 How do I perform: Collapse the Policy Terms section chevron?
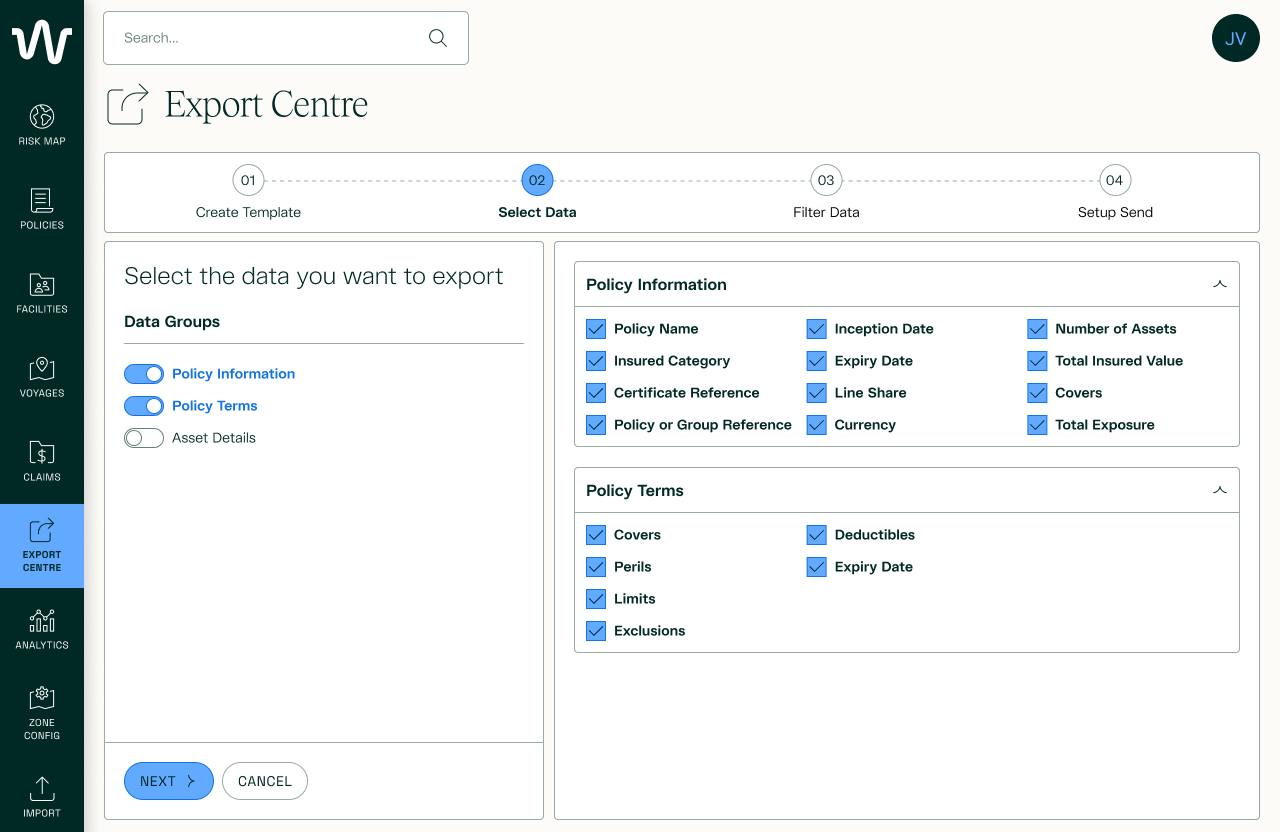tap(1219, 490)
